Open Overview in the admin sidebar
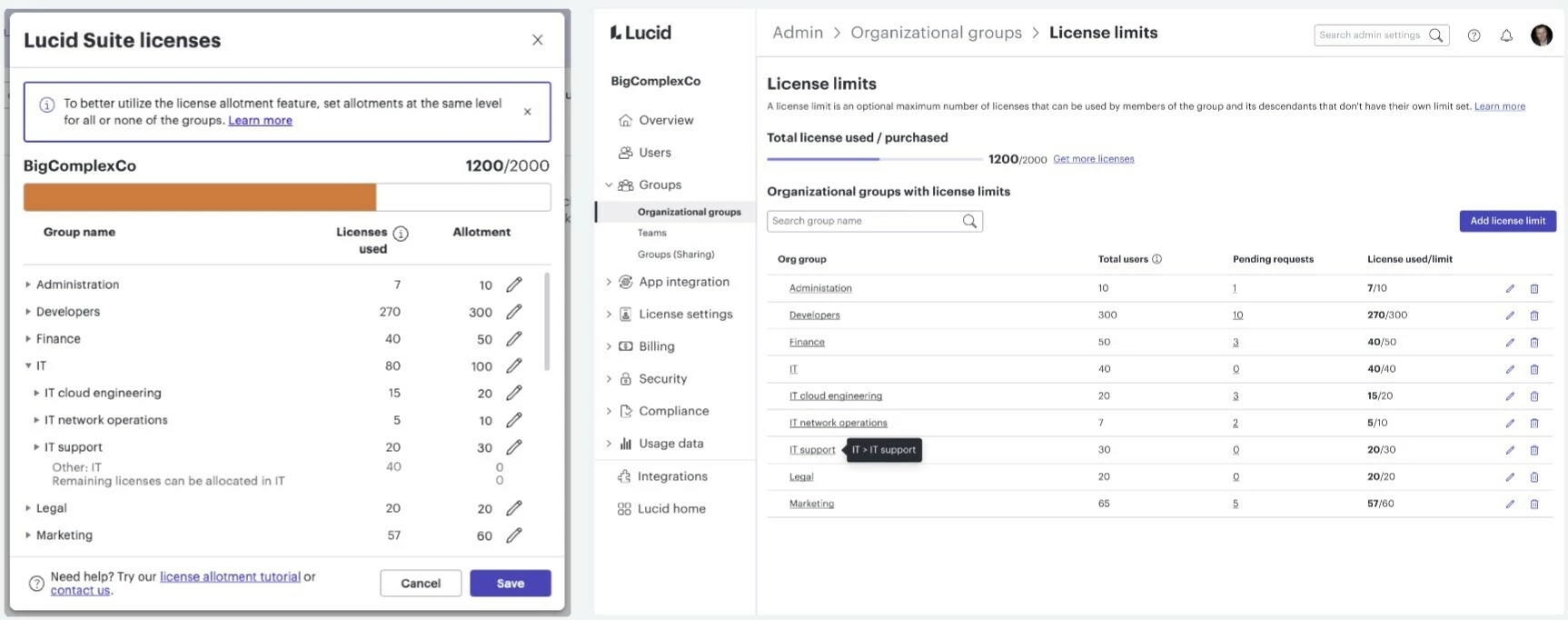Viewport: 1568px width, 620px height. [x=666, y=120]
